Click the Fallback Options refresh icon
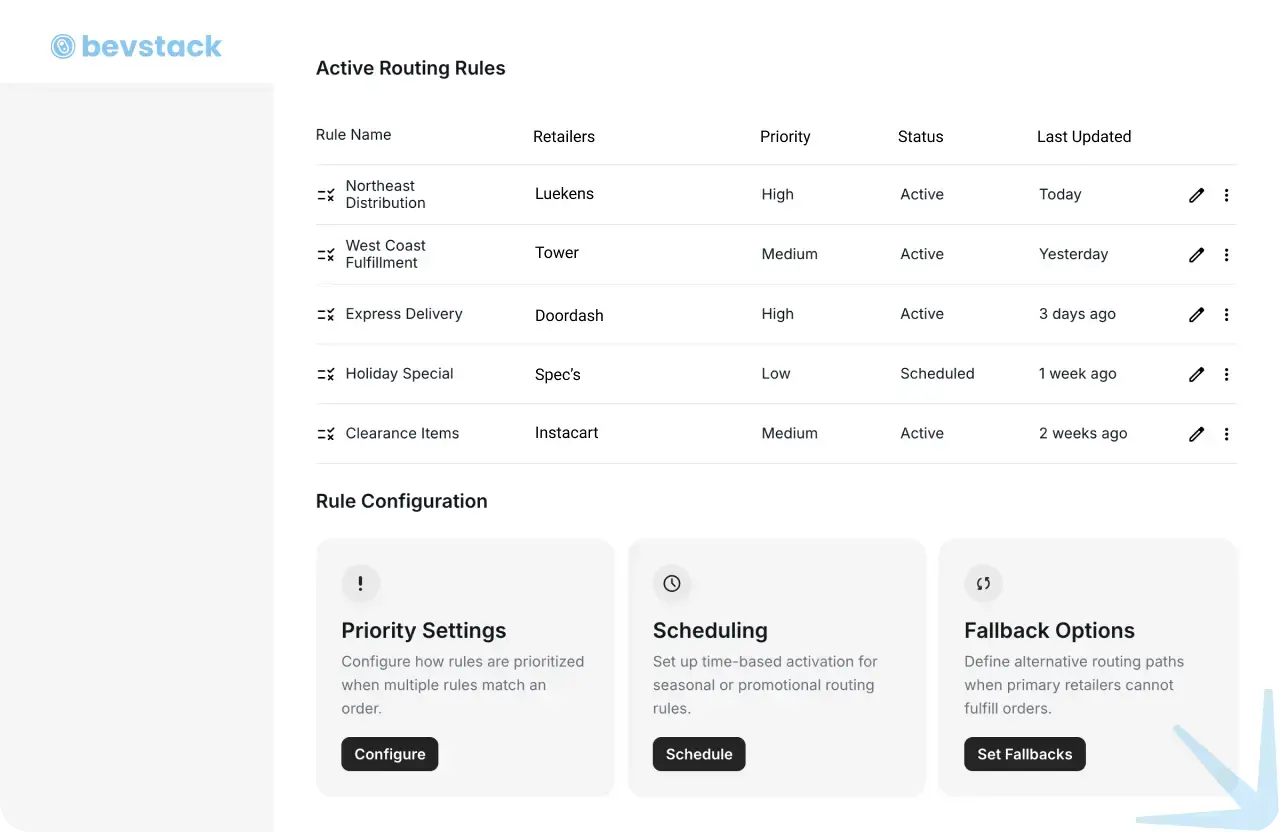 (x=983, y=583)
